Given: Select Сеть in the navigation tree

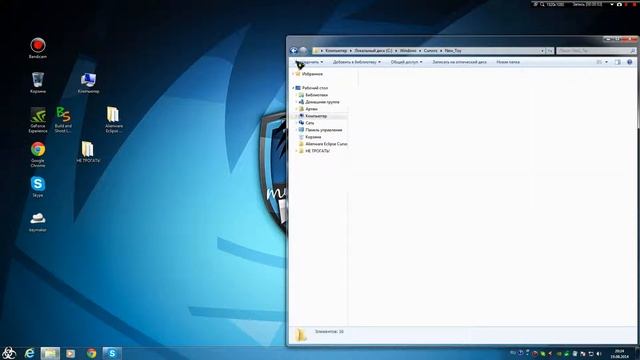Looking at the screenshot, I should coord(310,123).
